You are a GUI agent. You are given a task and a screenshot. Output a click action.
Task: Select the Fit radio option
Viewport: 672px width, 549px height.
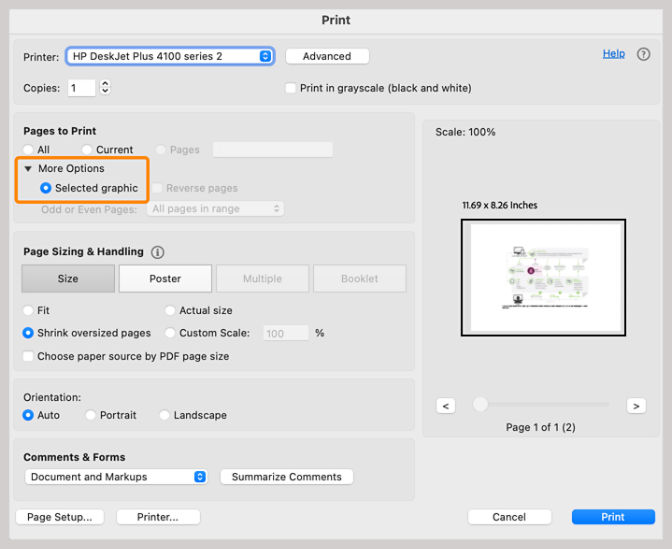coord(29,311)
